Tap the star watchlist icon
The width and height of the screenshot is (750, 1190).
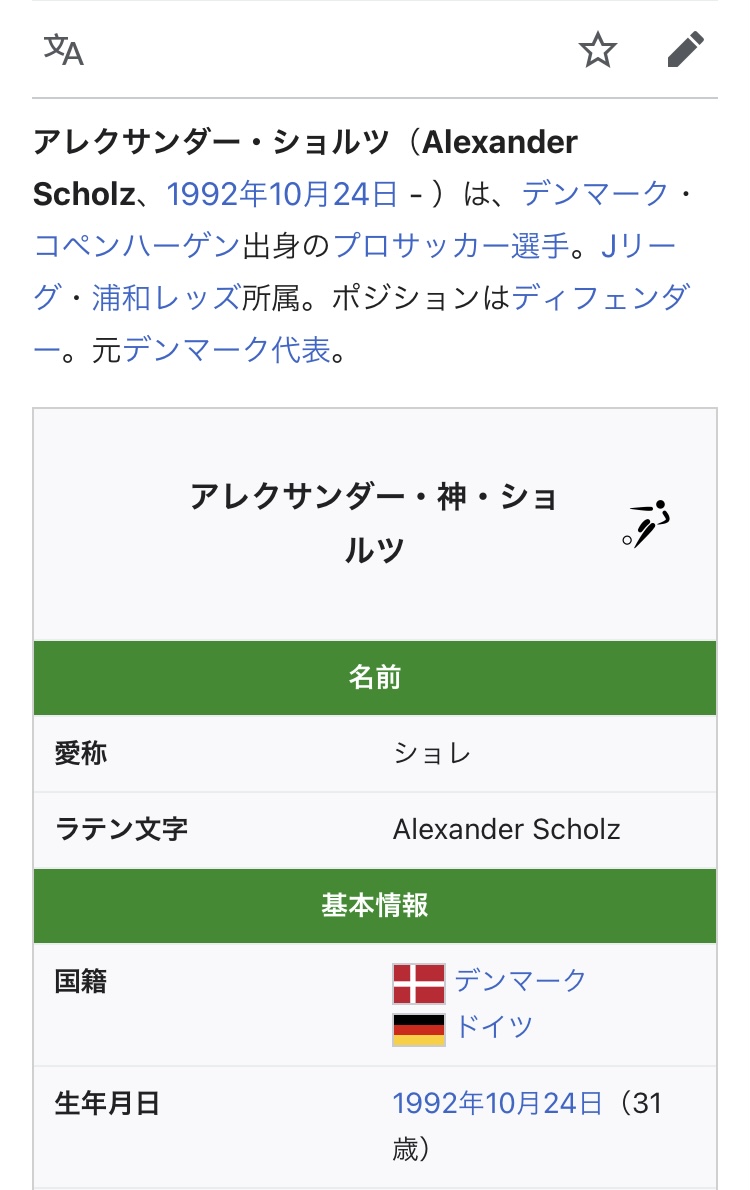[x=598, y=49]
